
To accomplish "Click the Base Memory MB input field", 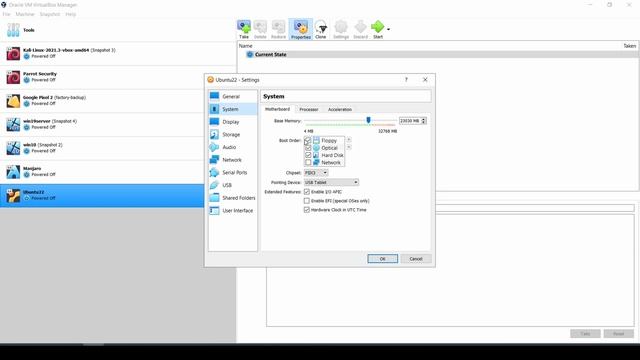I will pos(410,121).
